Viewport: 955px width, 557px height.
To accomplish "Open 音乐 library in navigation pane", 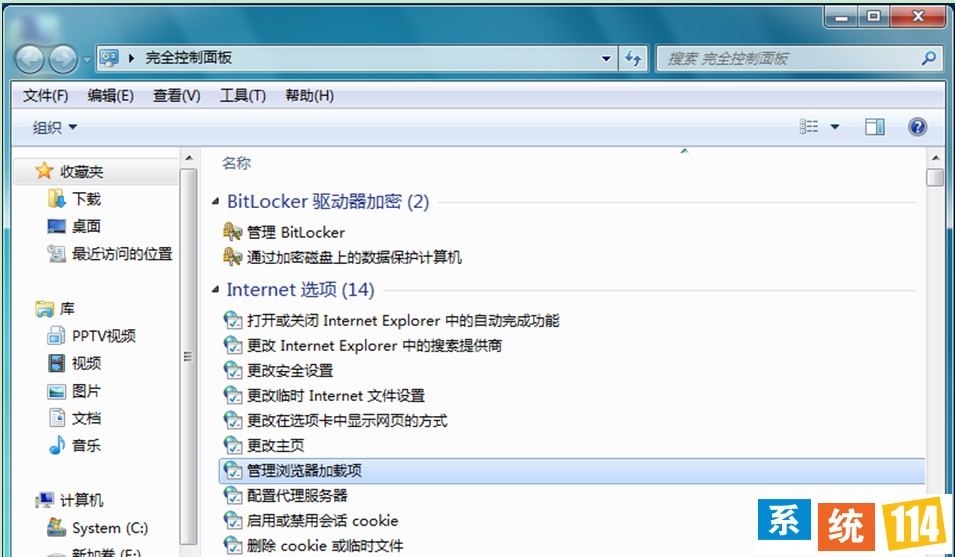I will tap(86, 446).
